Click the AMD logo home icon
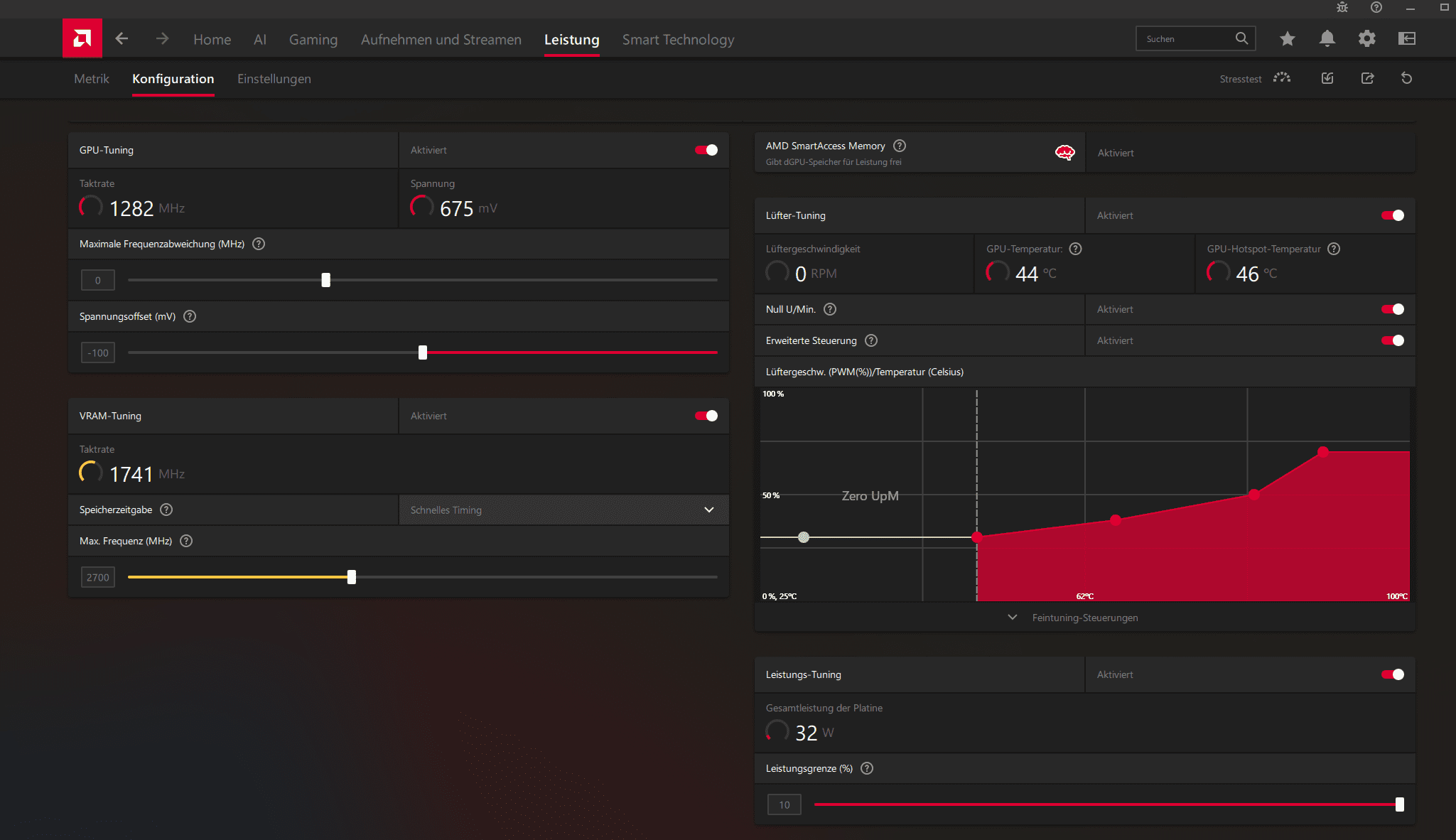Screen dimensions: 1456x840 point(82,38)
